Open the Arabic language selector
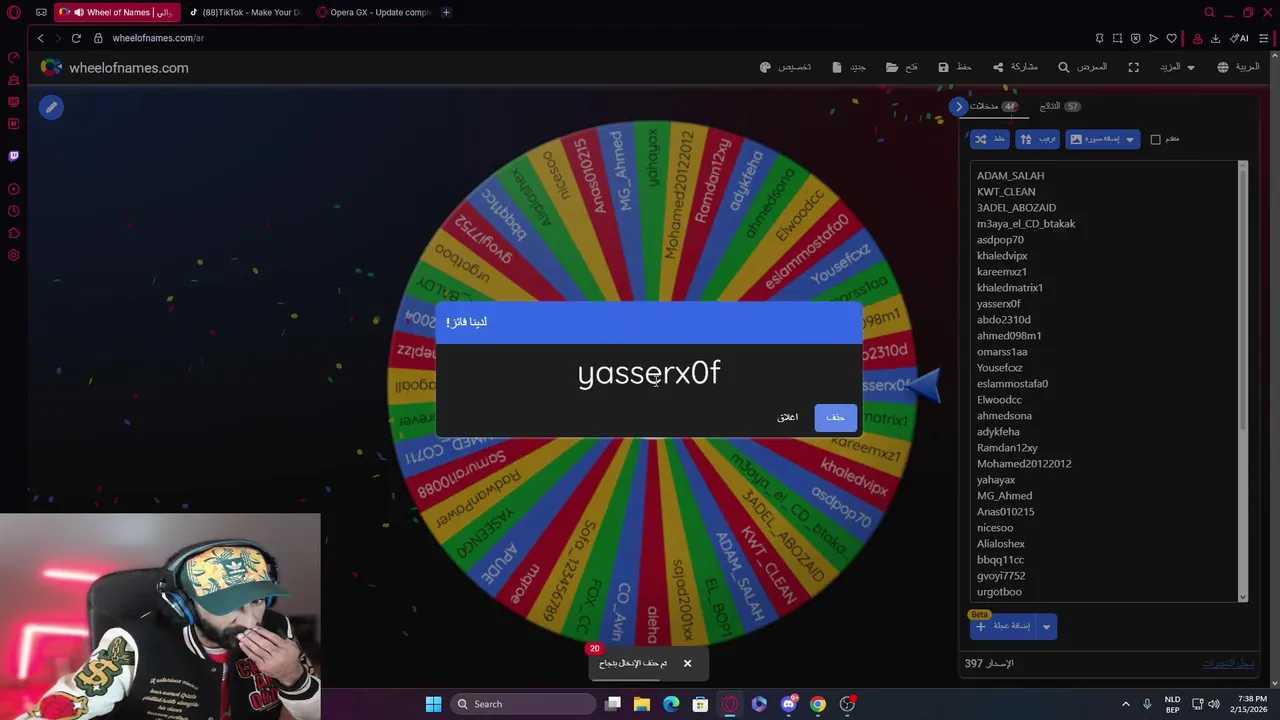 pos(1239,67)
